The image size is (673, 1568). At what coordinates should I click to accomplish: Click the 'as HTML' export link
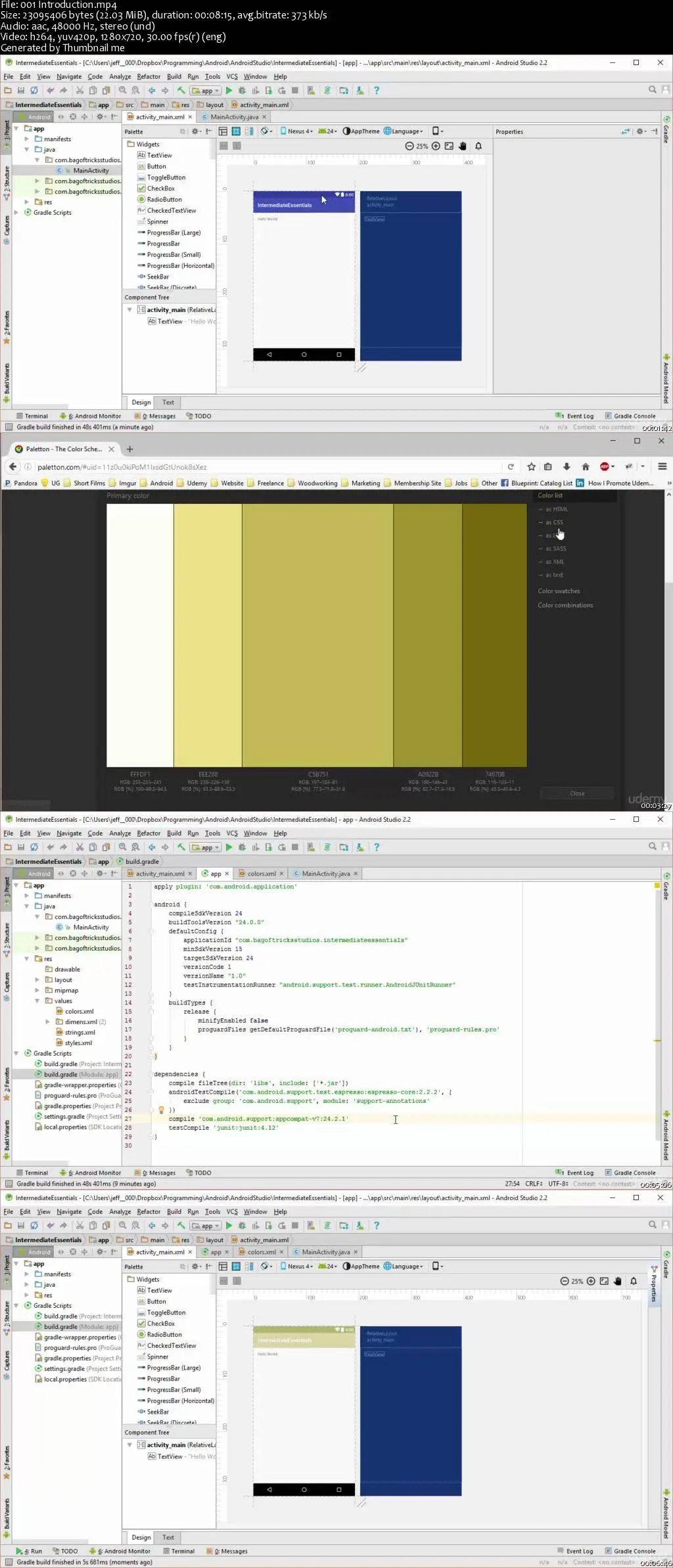556,509
